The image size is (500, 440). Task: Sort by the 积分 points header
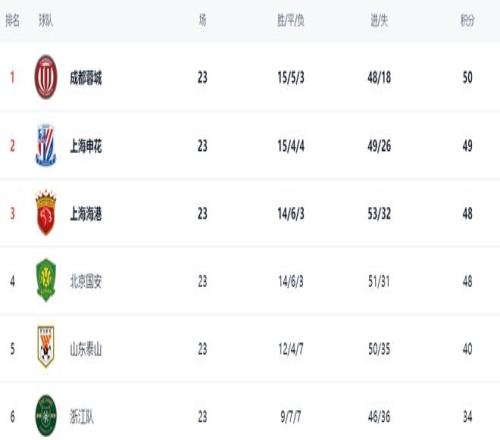[467, 21]
